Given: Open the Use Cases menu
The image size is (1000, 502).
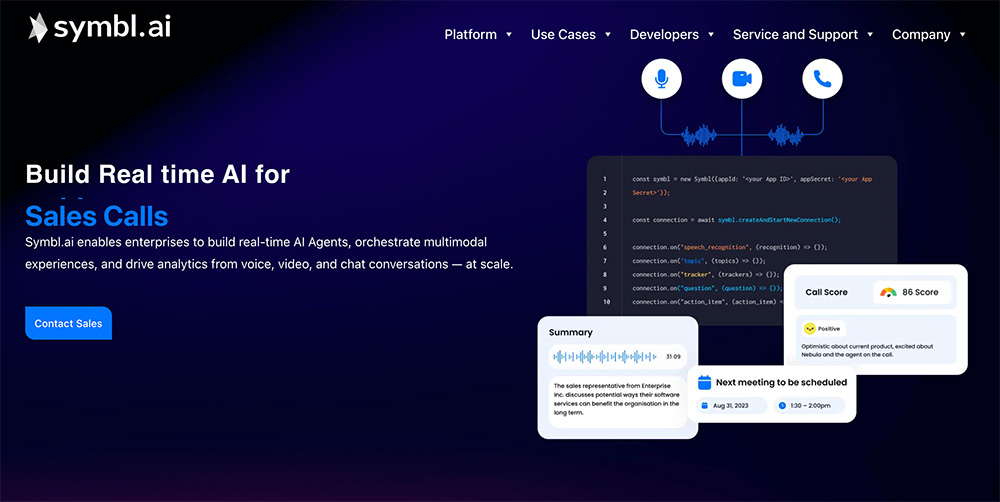Looking at the screenshot, I should click(x=563, y=34).
